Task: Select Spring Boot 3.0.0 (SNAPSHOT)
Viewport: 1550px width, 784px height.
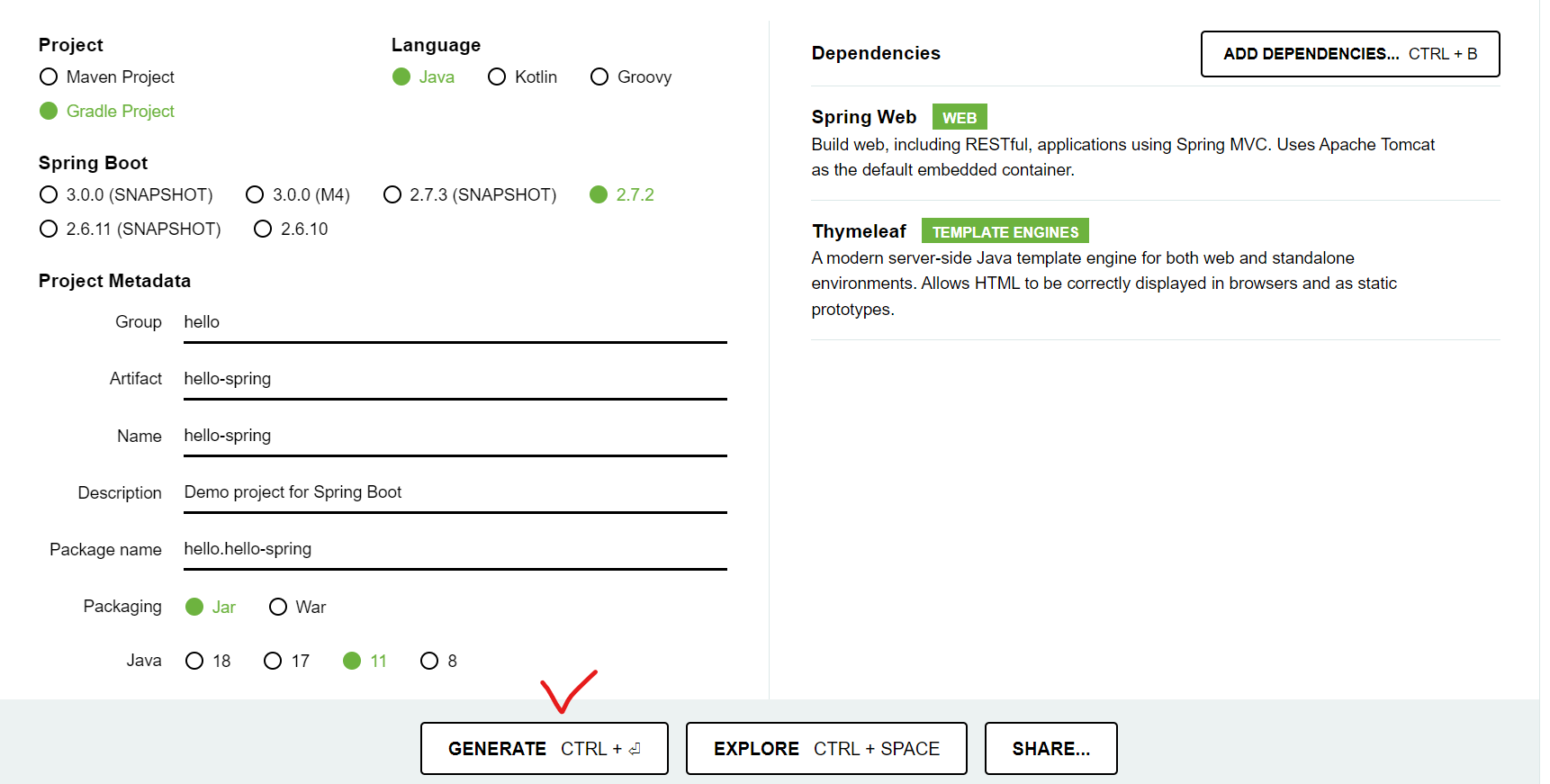Action: tap(49, 194)
